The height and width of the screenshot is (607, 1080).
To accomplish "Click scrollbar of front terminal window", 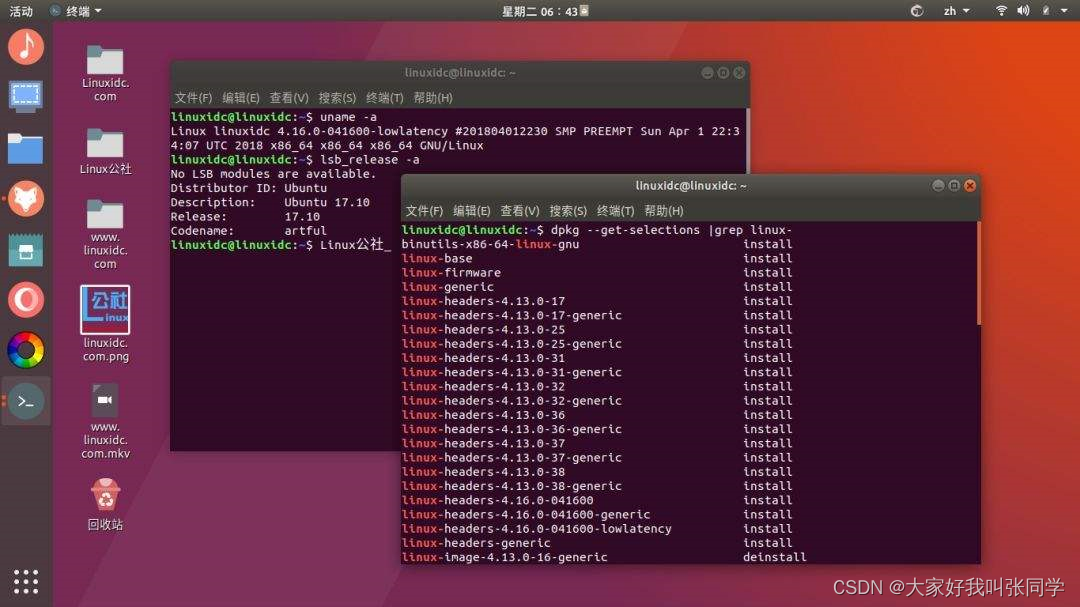I will 978,273.
